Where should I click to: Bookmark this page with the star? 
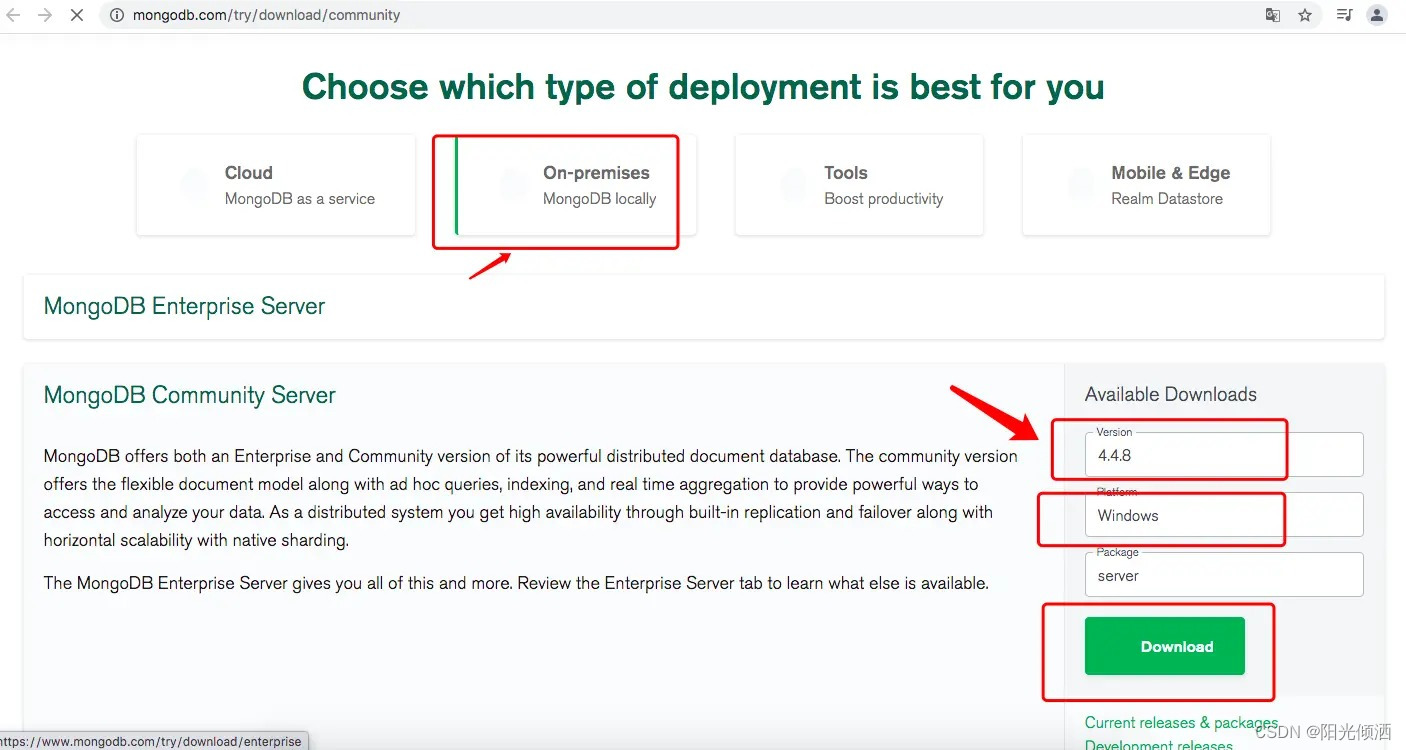(1305, 15)
